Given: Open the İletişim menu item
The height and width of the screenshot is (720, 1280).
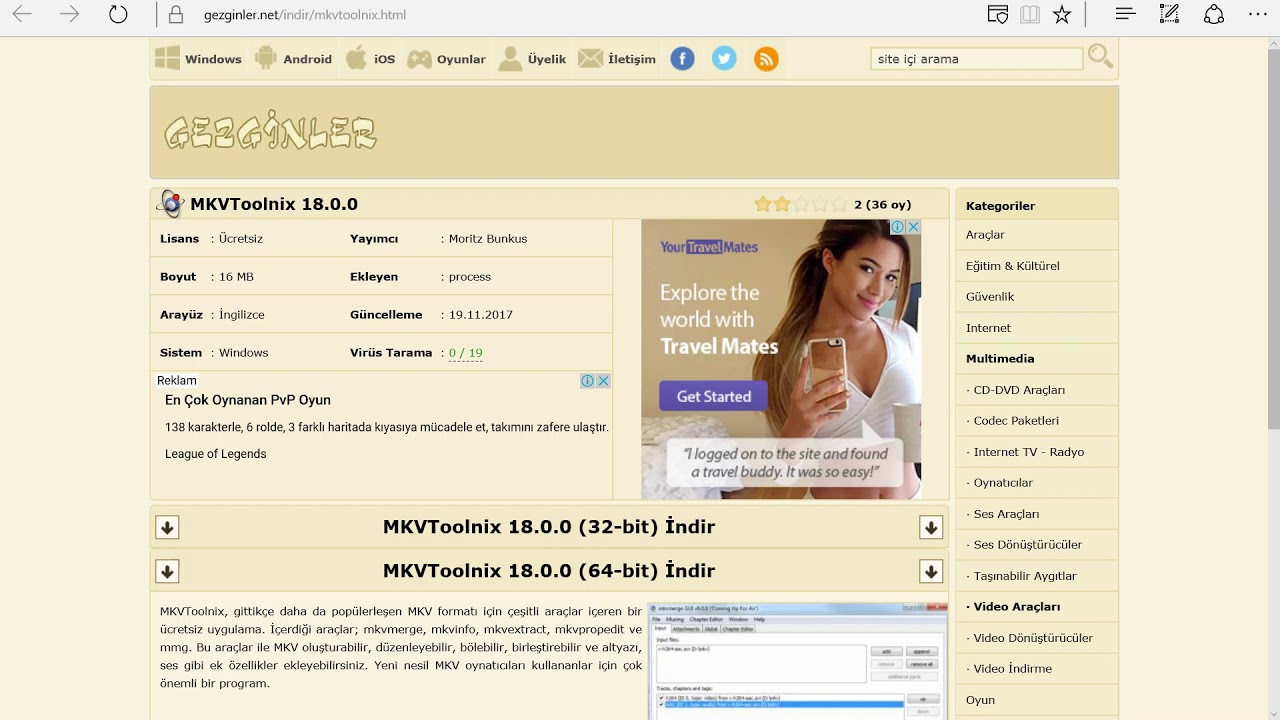Looking at the screenshot, I should [x=617, y=59].
